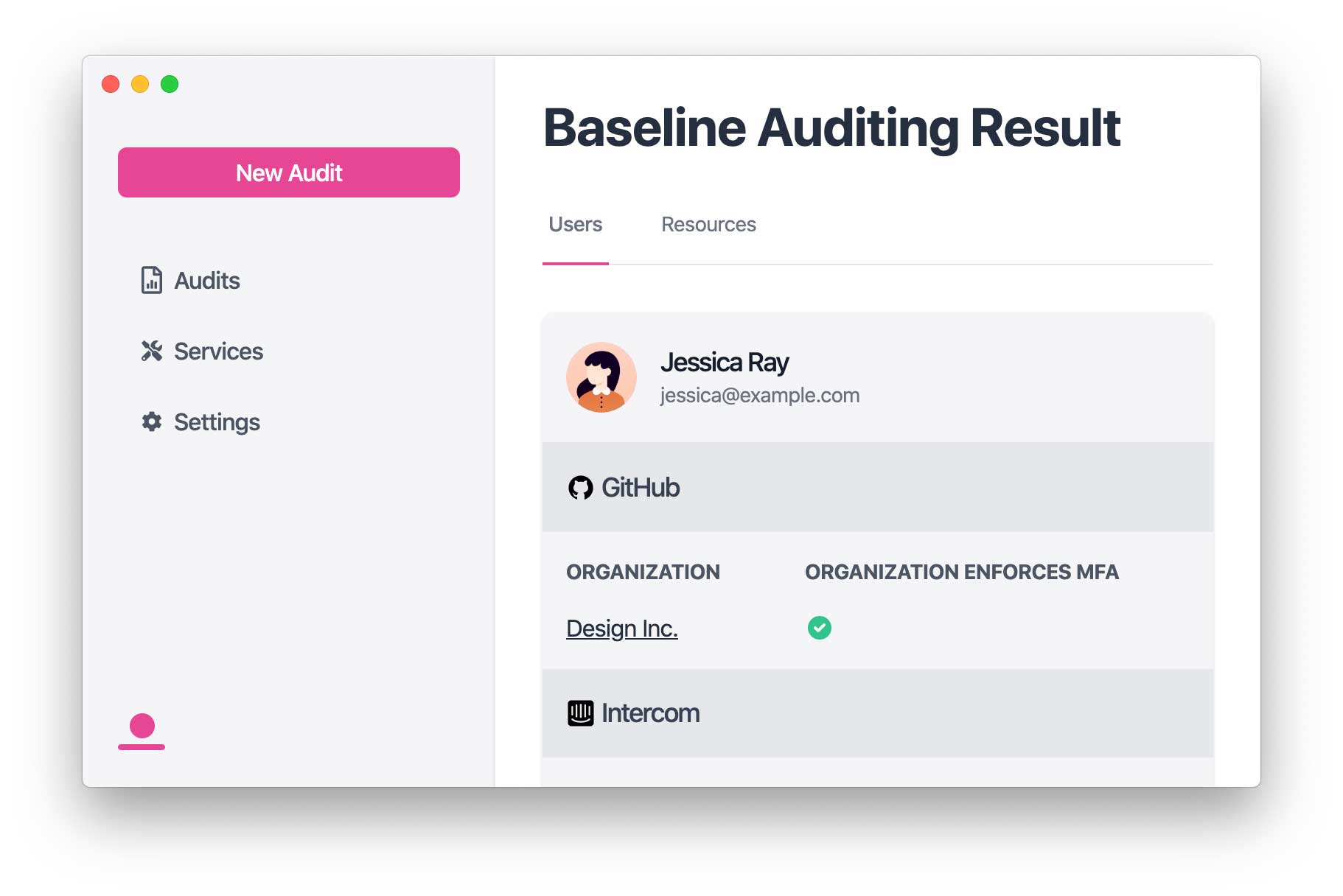Screen dimensions: 1343x896
Task: Switch to the Resources tab
Action: pos(708,225)
